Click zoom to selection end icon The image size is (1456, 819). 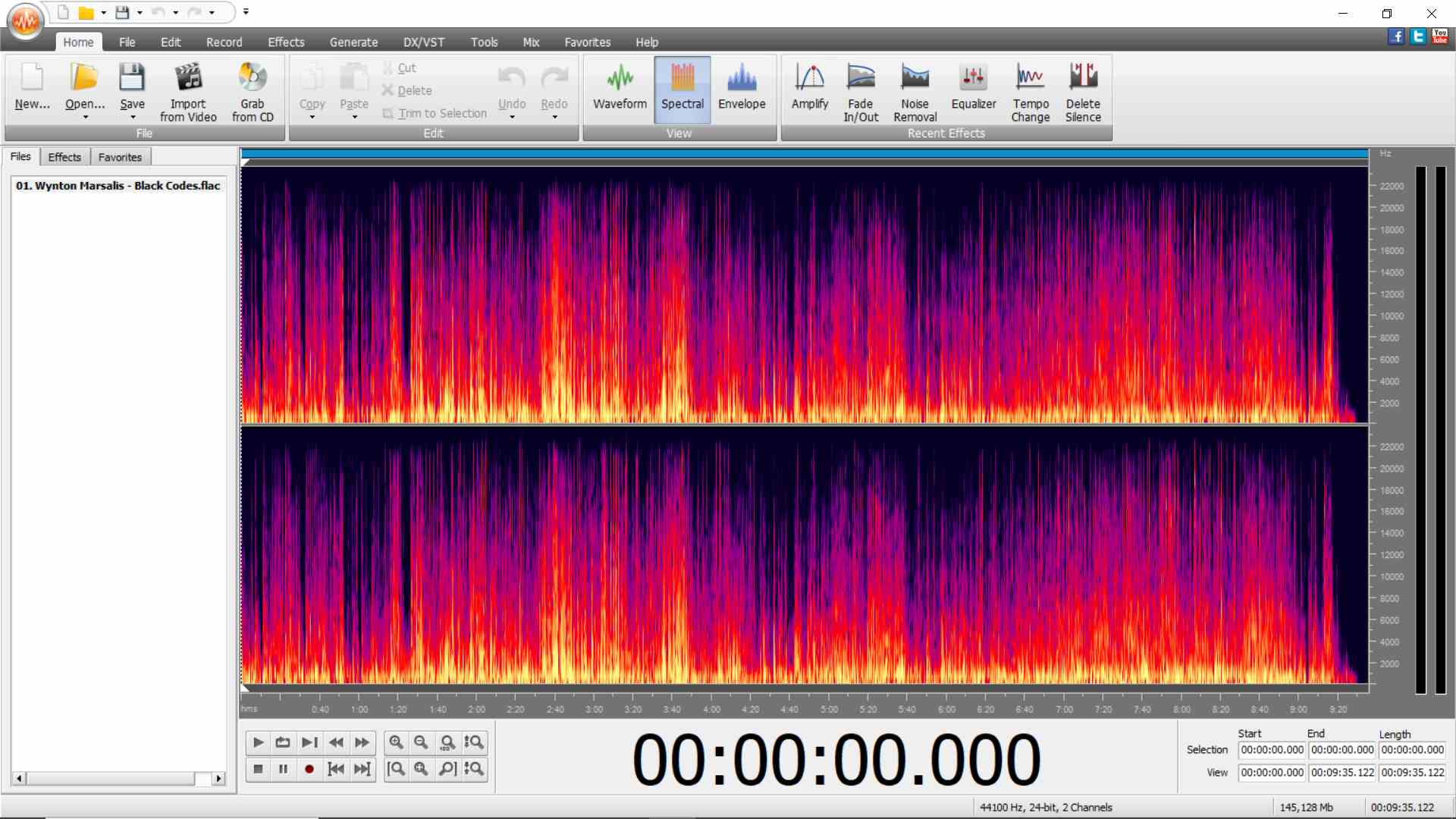click(447, 769)
